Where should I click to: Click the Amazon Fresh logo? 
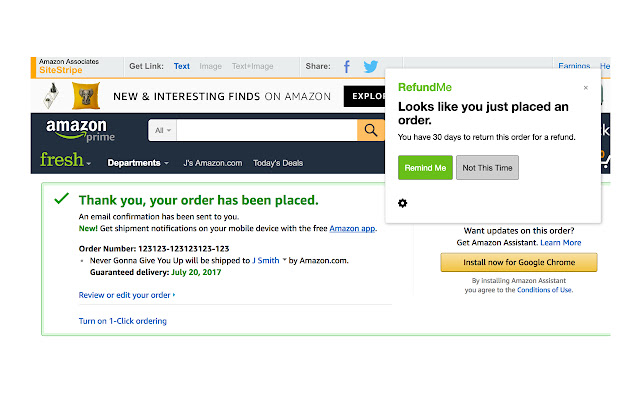click(62, 160)
